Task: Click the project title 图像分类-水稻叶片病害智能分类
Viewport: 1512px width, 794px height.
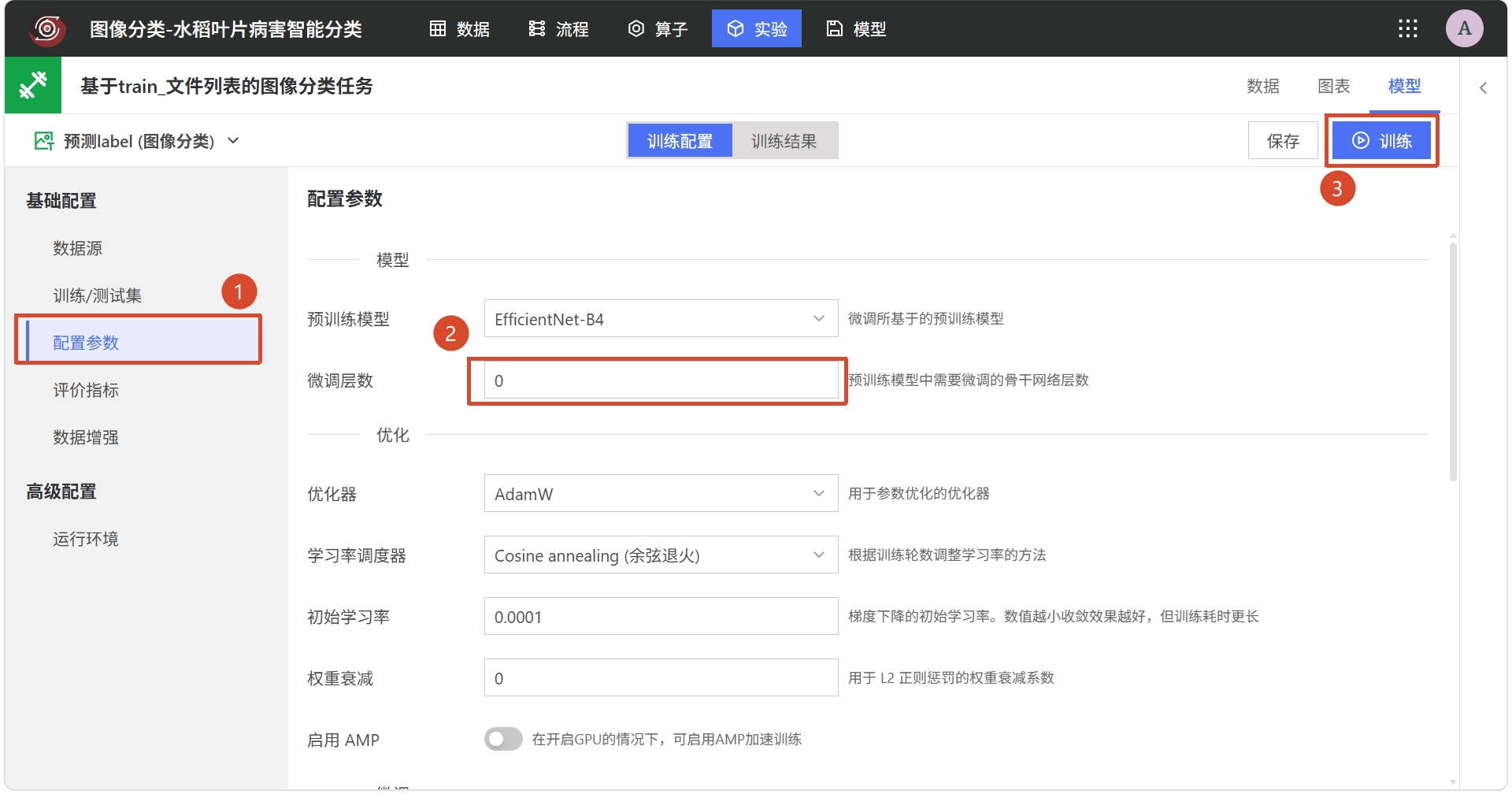Action: click(226, 29)
